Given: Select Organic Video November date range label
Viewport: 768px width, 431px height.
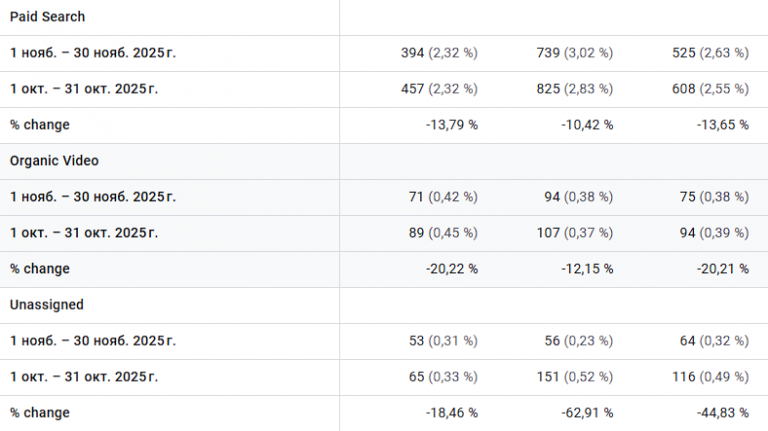Looking at the screenshot, I should [x=93, y=197].
